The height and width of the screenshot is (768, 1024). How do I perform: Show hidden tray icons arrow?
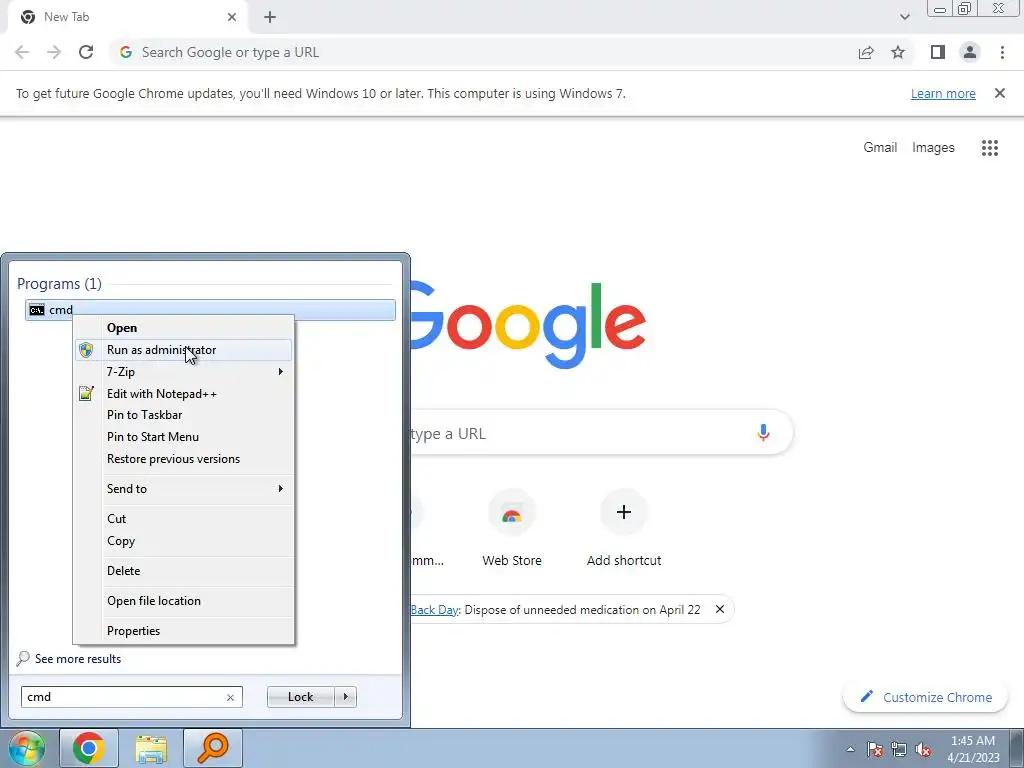(x=850, y=749)
